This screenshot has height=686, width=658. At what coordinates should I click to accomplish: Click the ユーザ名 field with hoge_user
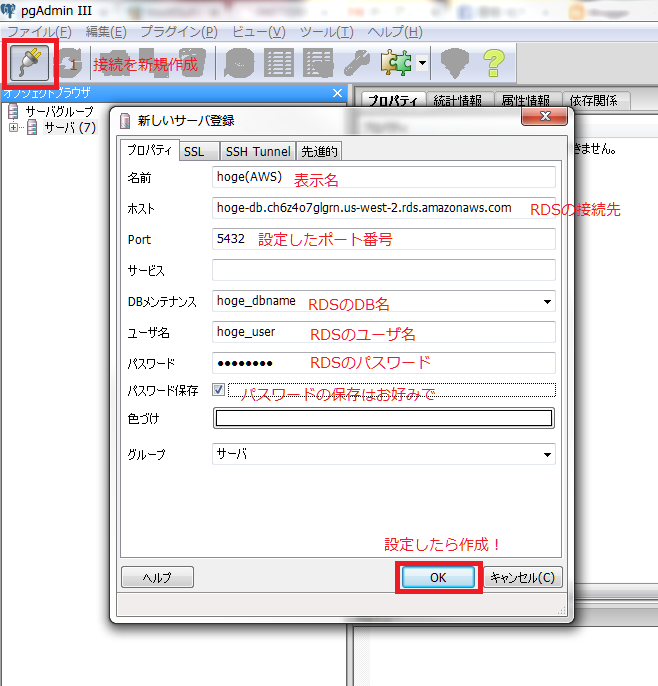pos(384,332)
